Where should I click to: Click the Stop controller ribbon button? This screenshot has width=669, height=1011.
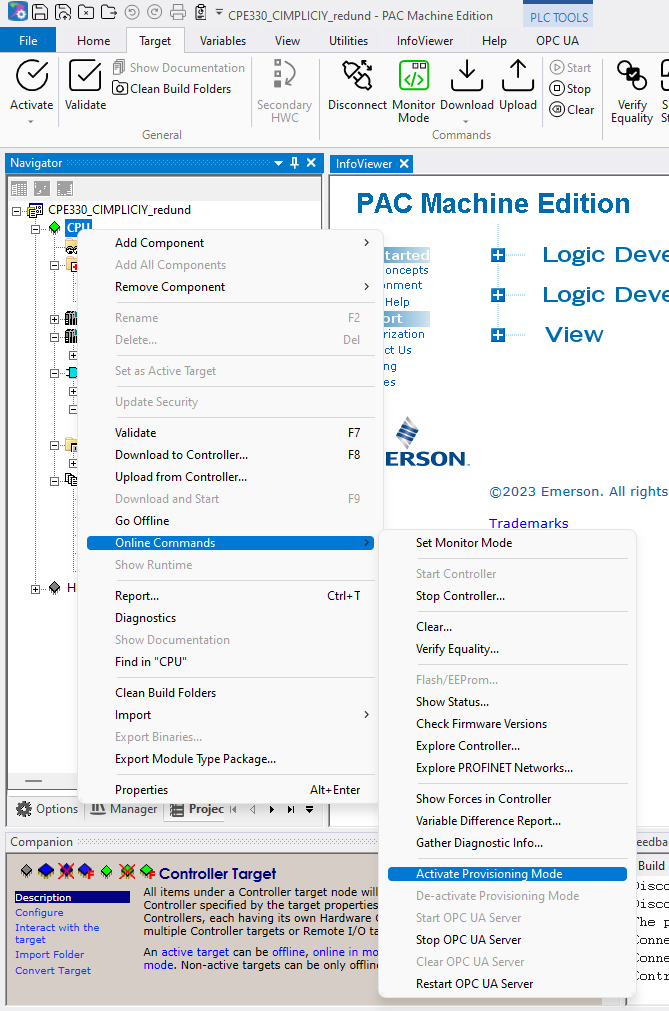pyautogui.click(x=570, y=88)
